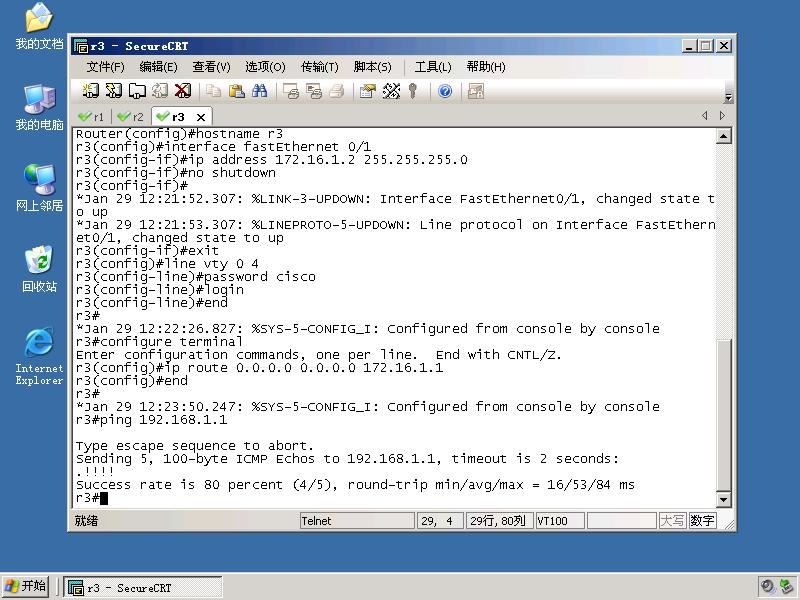Select the 网上邻居 desktop icon
The height and width of the screenshot is (600, 800).
click(x=39, y=188)
